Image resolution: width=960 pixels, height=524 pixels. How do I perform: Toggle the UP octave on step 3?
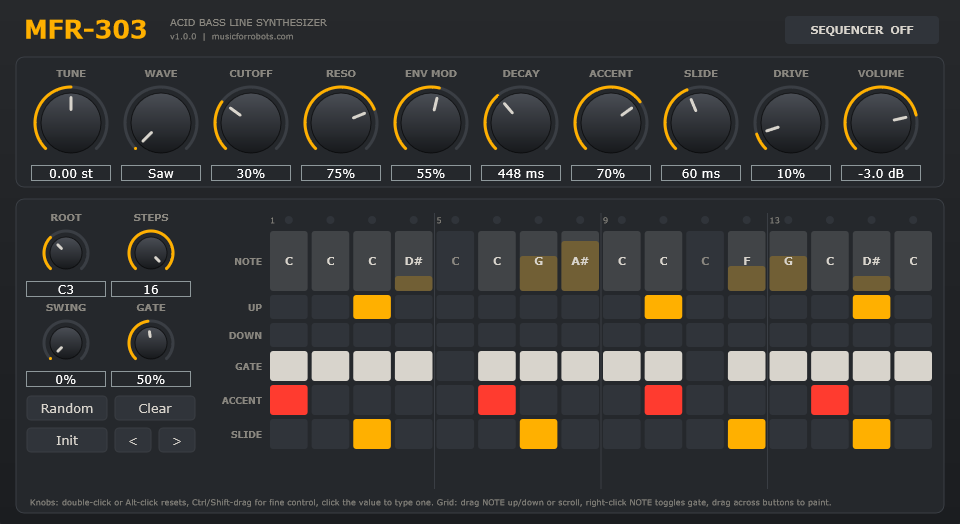pos(372,307)
